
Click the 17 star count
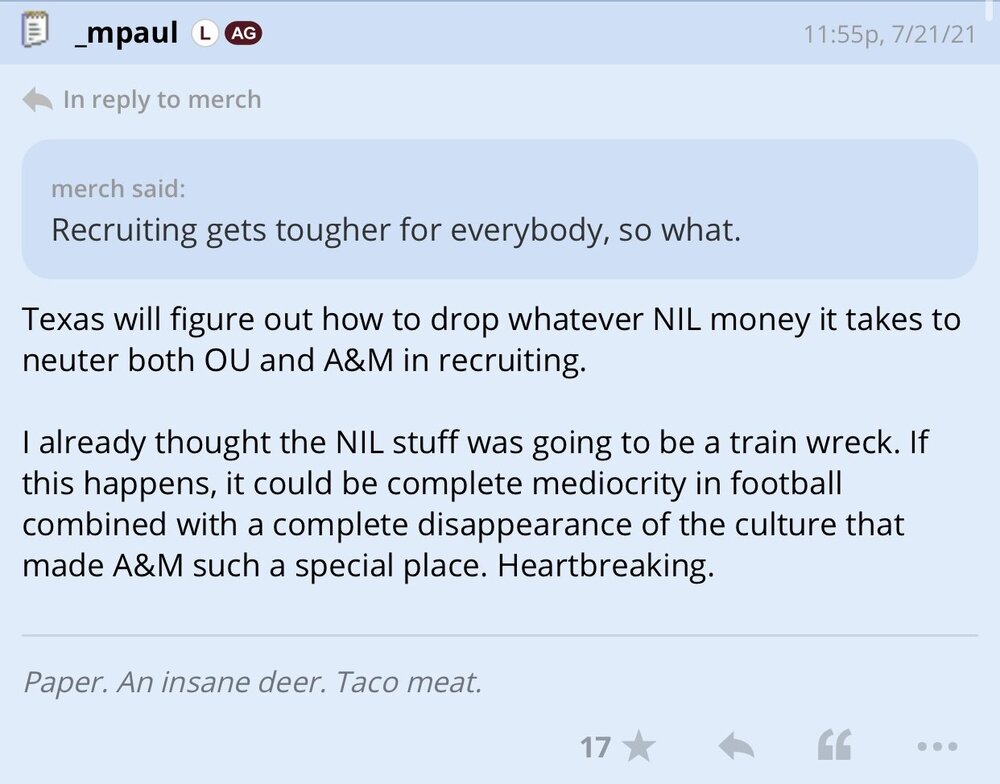click(595, 746)
